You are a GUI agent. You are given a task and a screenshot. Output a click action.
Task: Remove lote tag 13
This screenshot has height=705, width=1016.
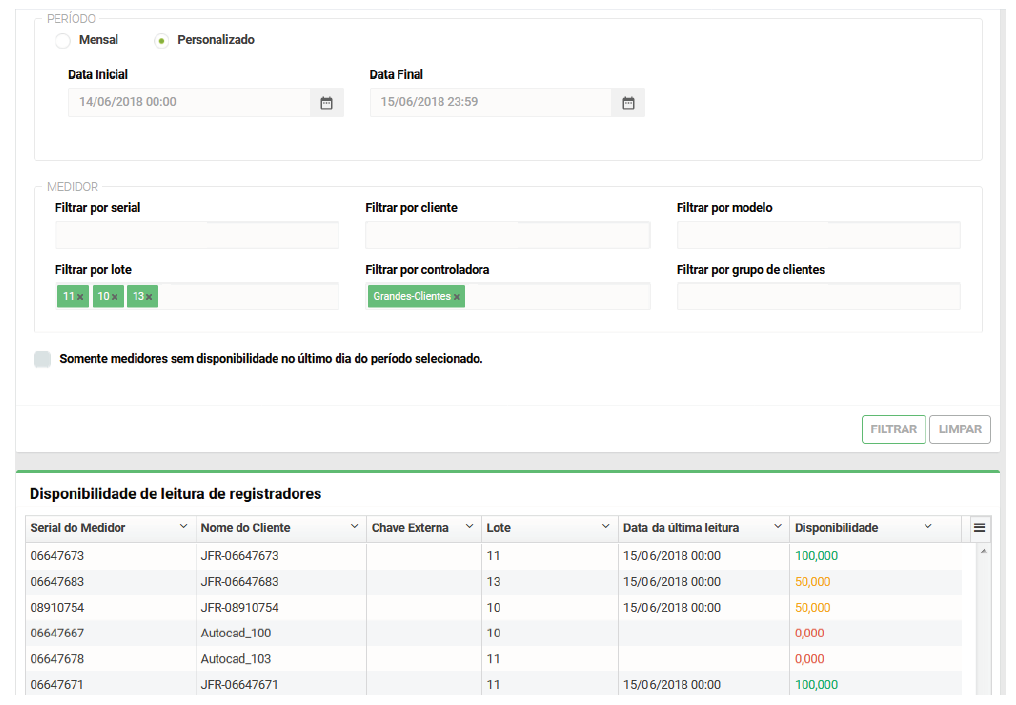[x=150, y=297]
